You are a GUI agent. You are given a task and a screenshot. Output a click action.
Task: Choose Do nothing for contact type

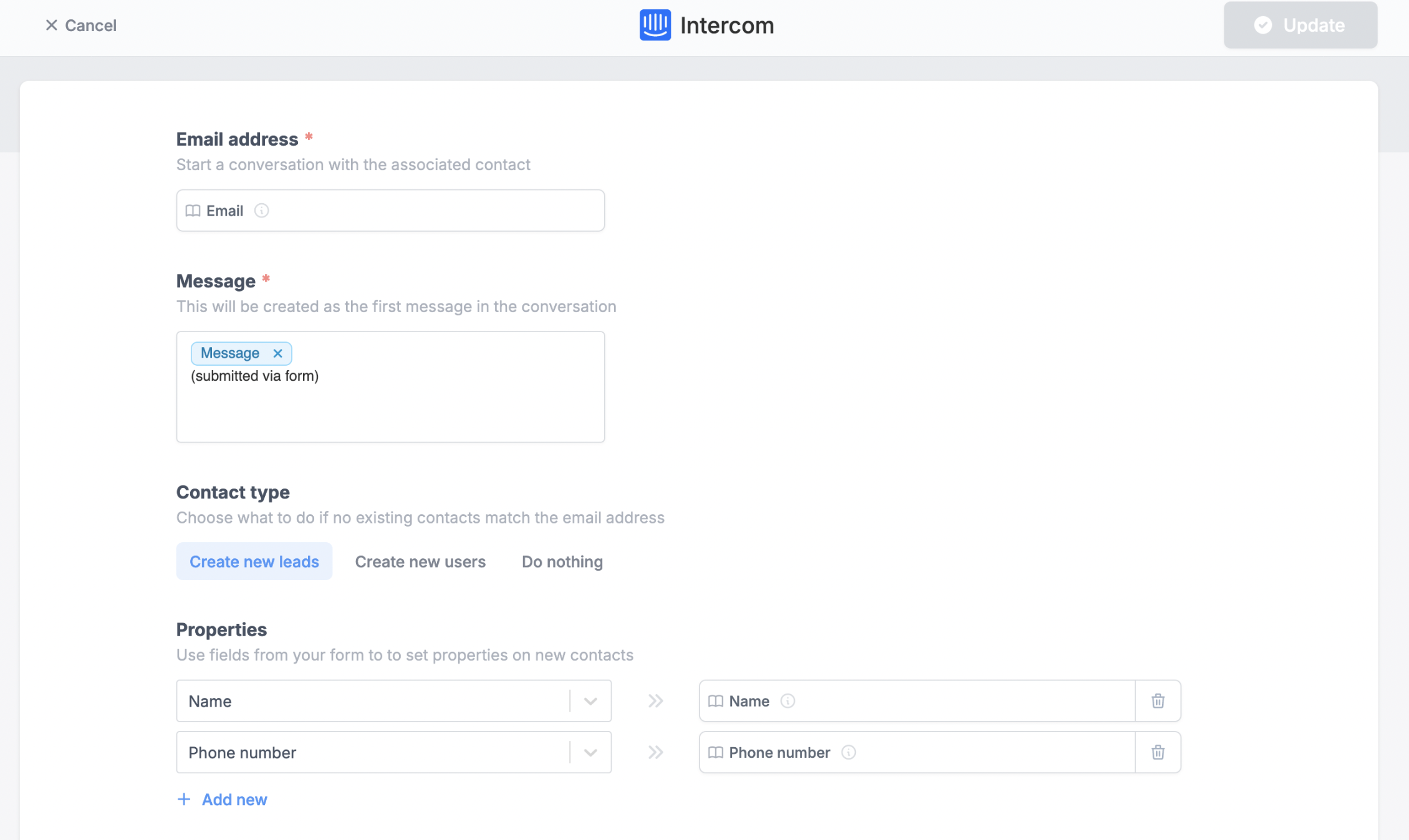pyautogui.click(x=562, y=561)
